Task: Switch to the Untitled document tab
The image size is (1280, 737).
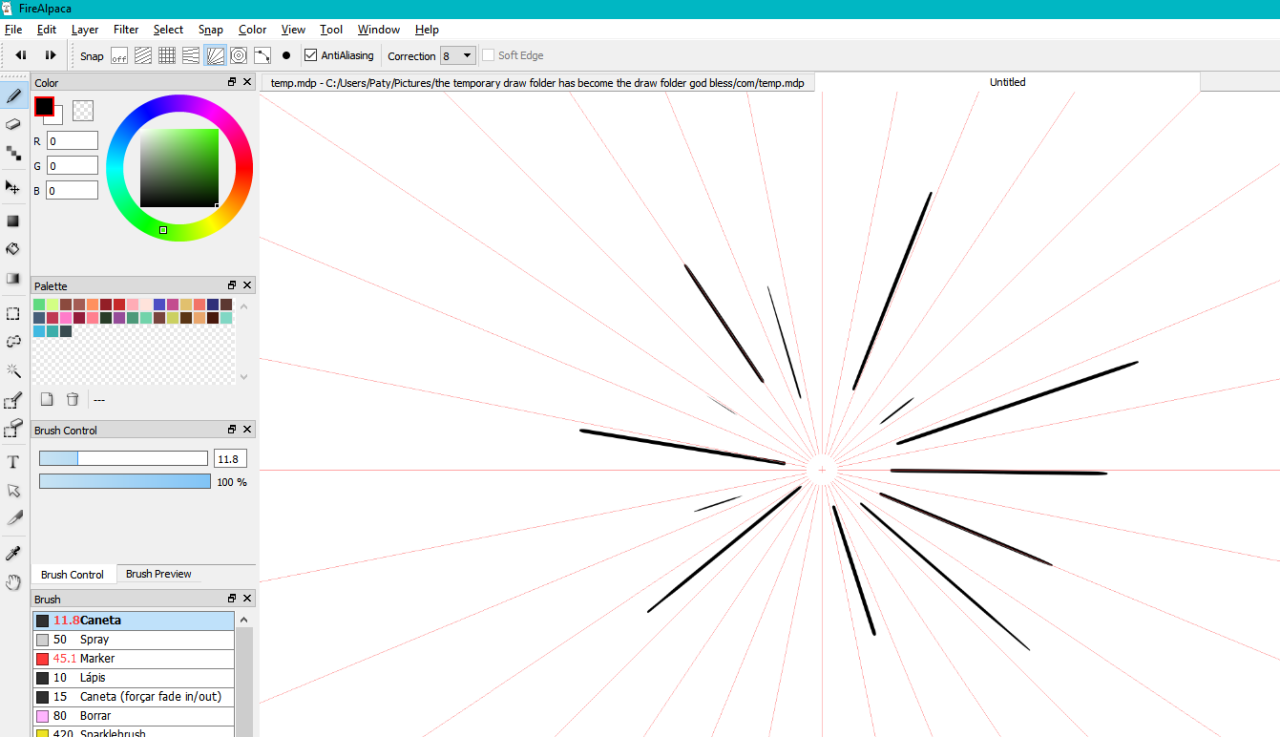Action: pos(1008,82)
